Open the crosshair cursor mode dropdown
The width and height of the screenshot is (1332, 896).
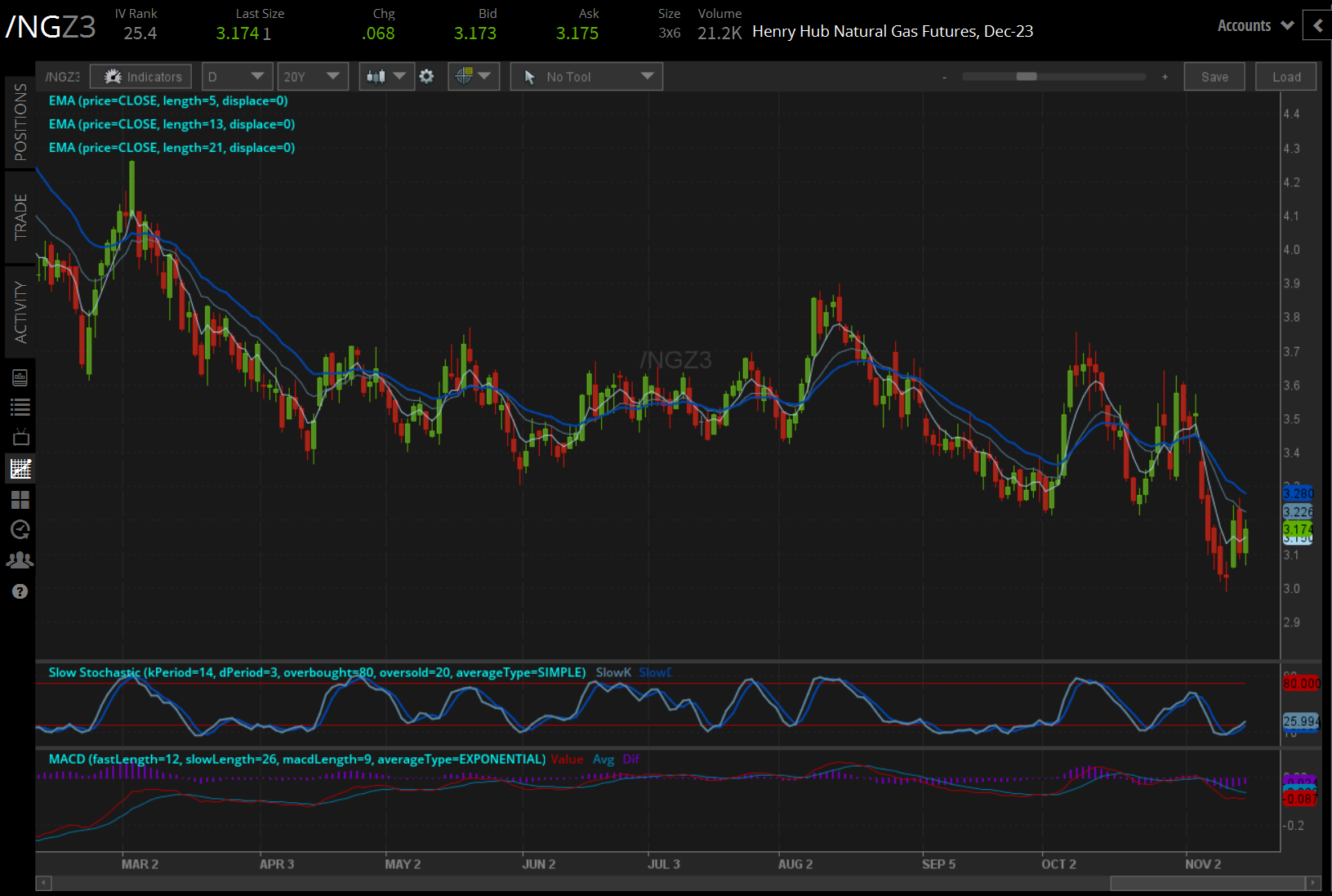point(474,77)
